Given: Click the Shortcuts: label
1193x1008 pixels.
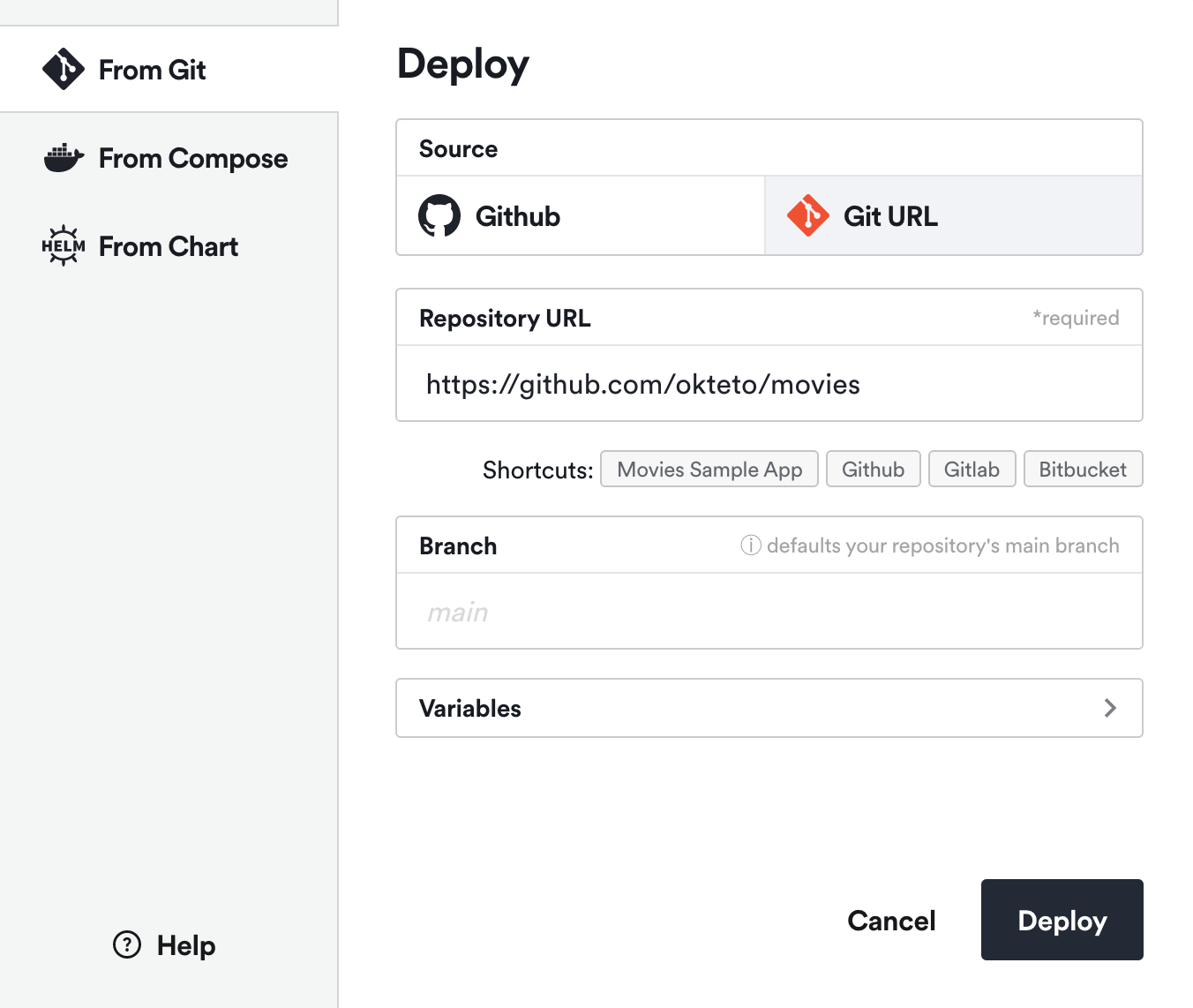Looking at the screenshot, I should pos(538,470).
